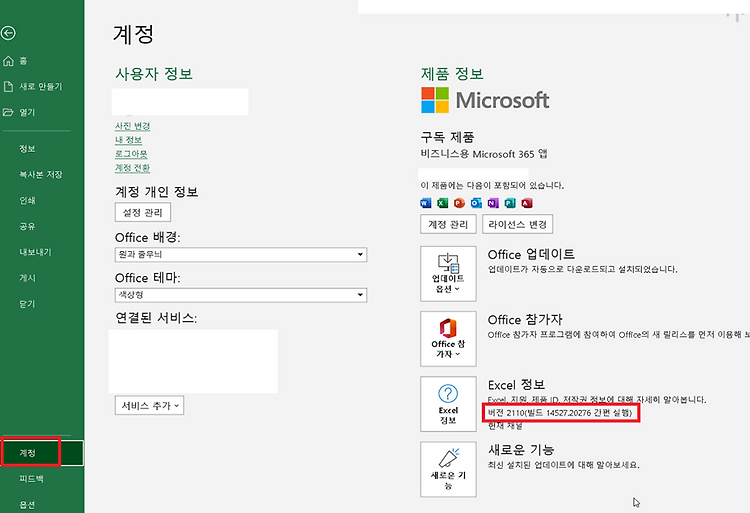Click the Outlook app icon

(x=476, y=203)
